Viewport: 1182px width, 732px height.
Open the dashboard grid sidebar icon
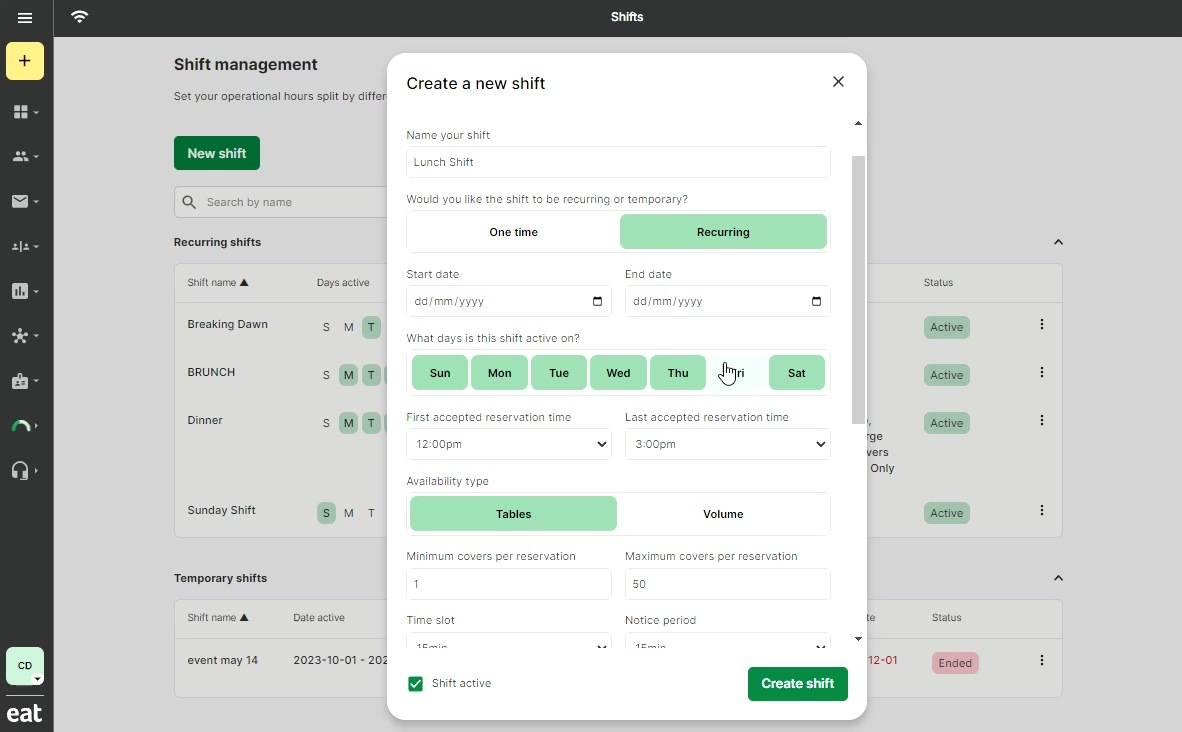click(21, 112)
